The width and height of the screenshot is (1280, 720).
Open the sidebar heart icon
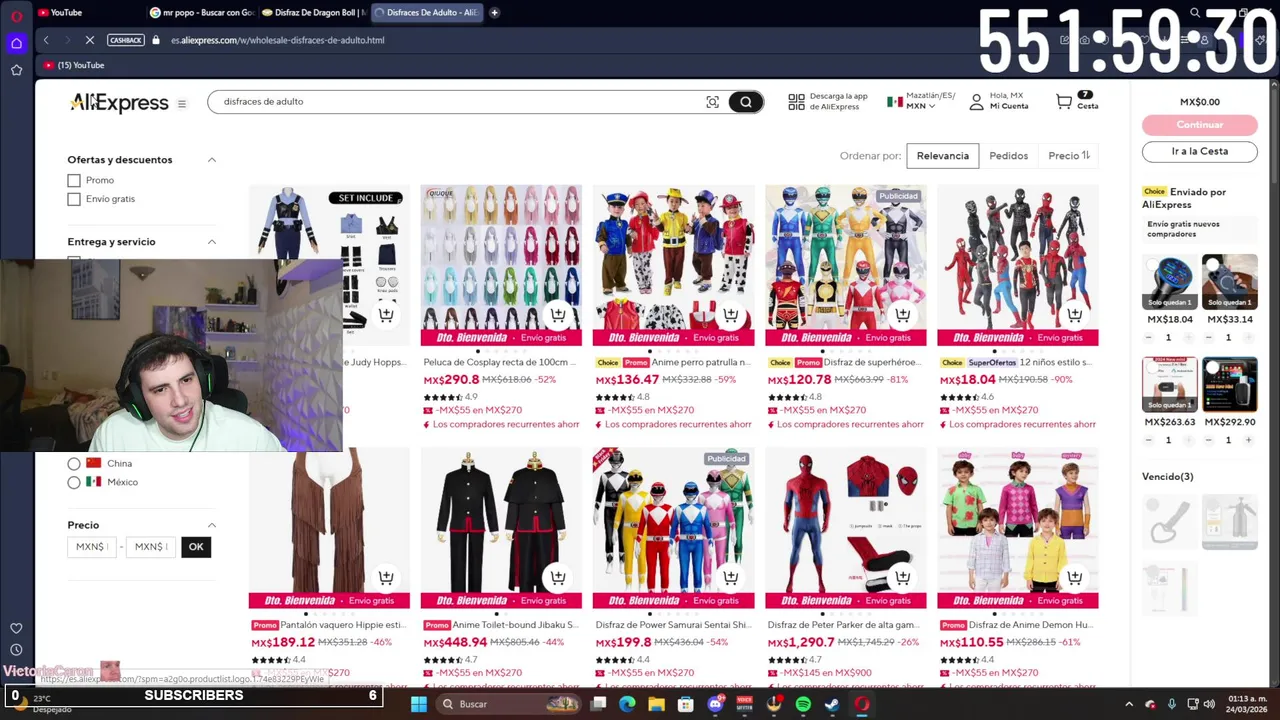[16, 628]
